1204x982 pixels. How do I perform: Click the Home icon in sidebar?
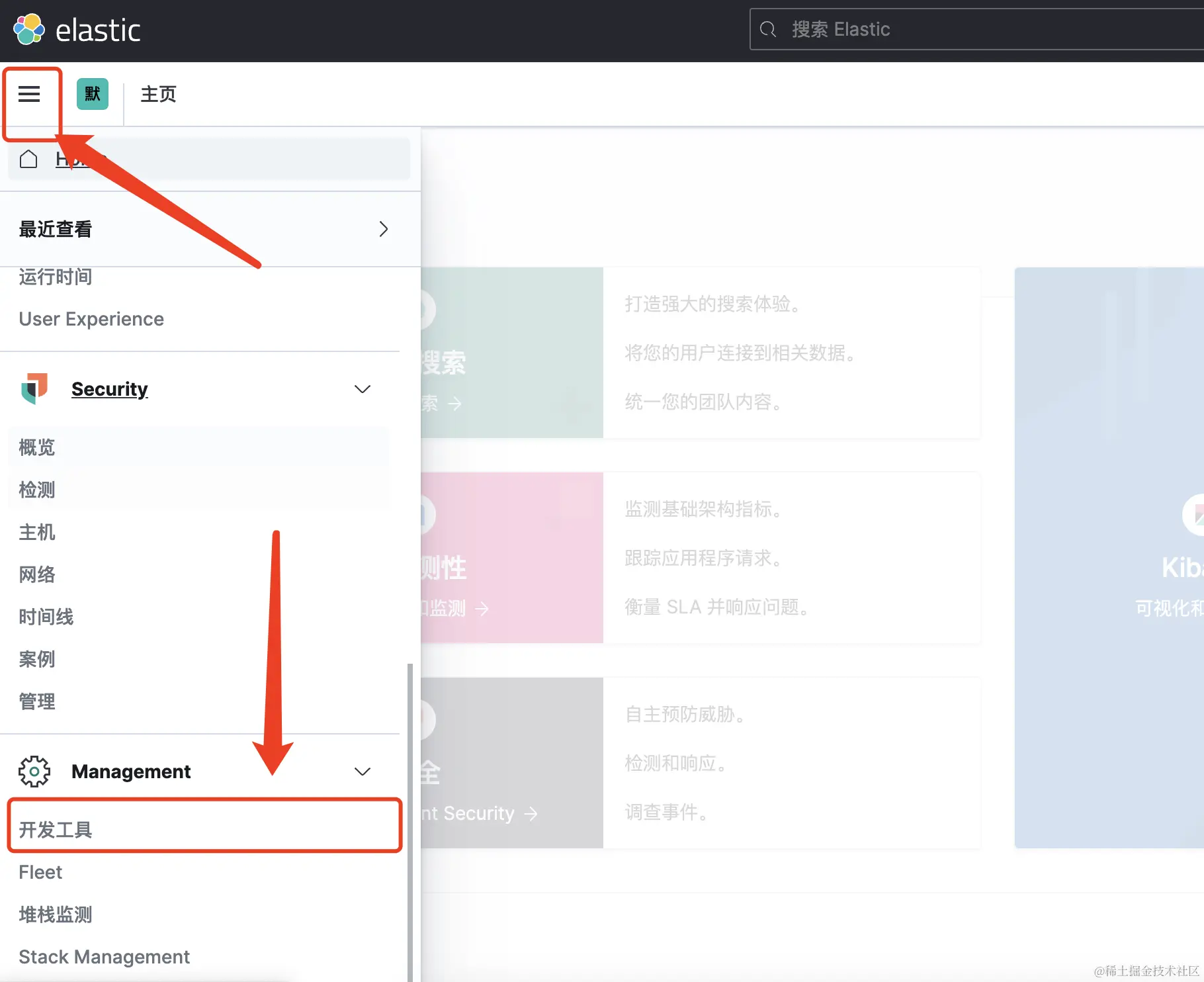coord(28,159)
